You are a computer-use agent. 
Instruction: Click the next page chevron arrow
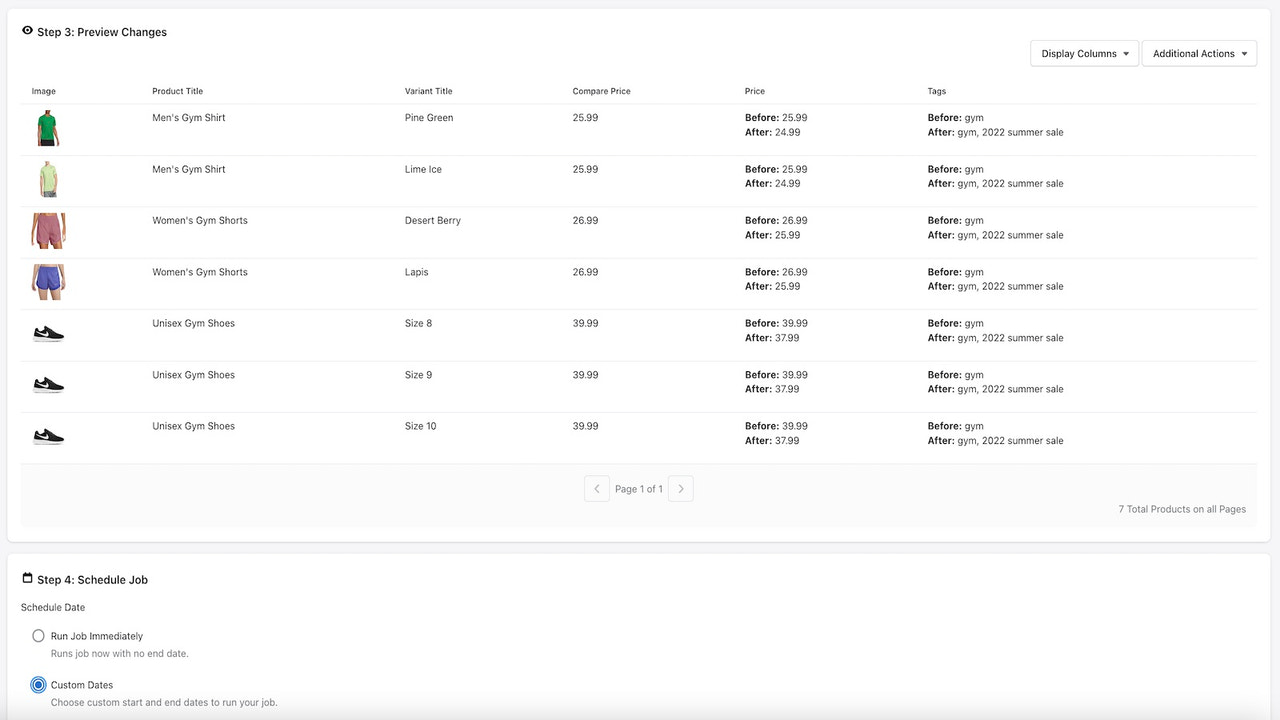pos(681,488)
